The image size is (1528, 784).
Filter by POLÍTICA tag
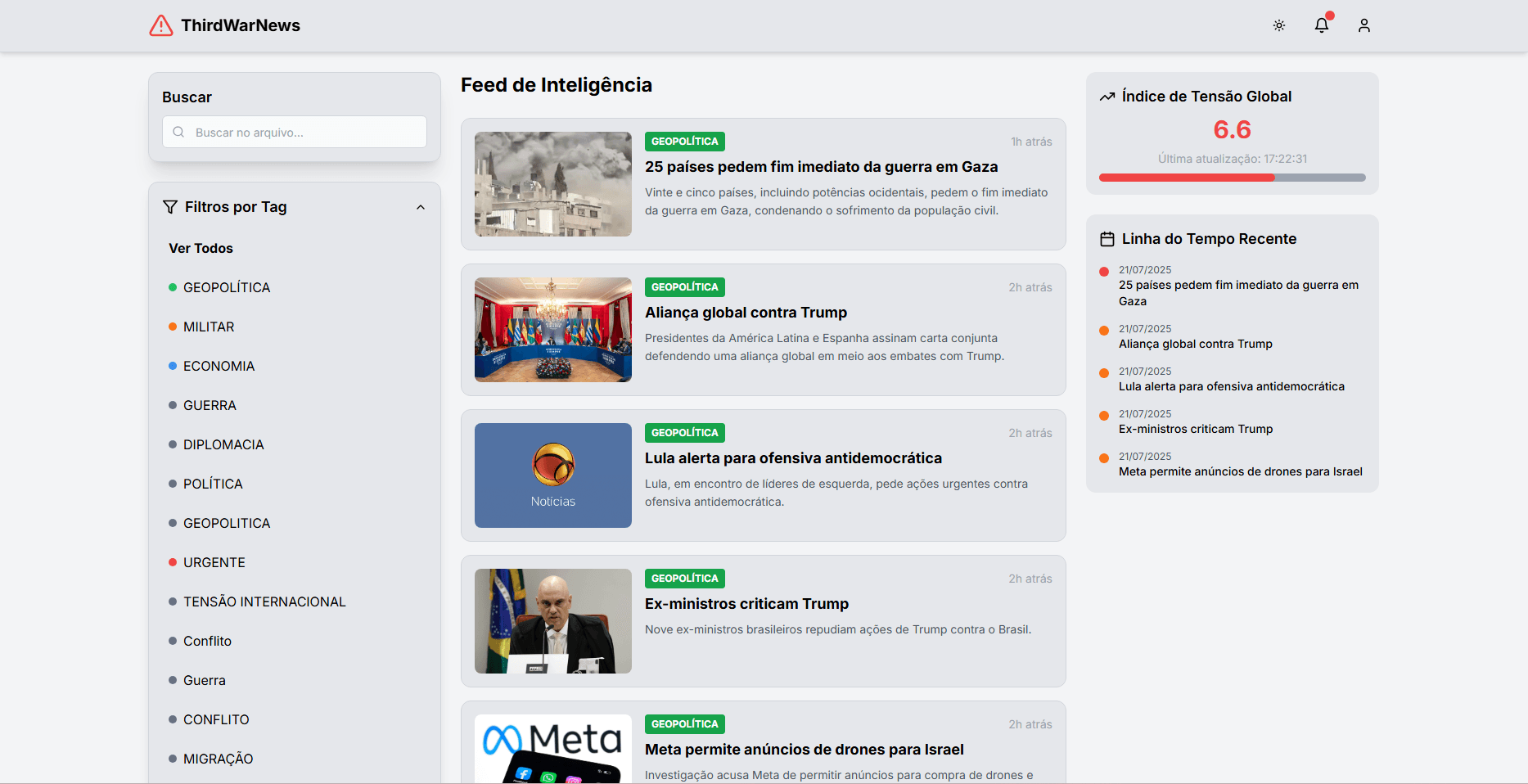point(213,484)
